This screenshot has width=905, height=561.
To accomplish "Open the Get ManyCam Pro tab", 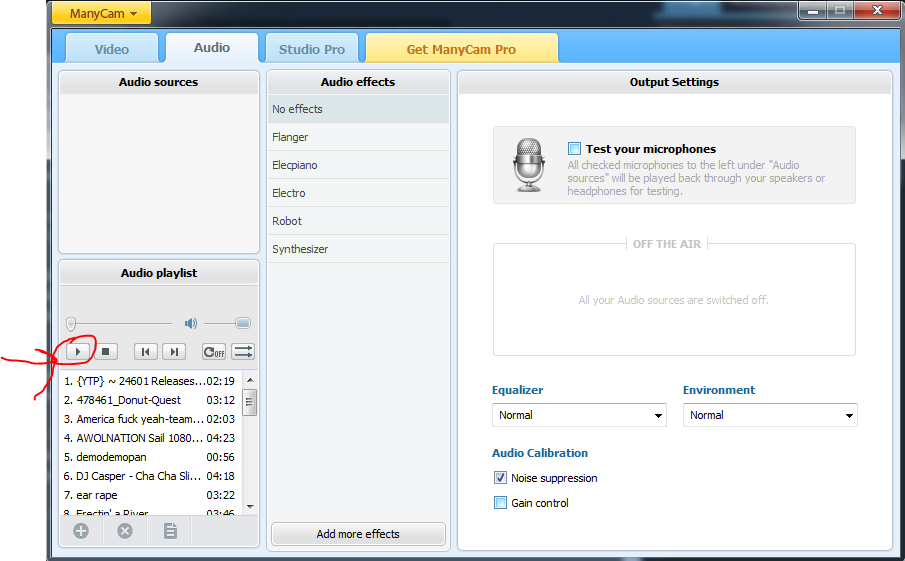I will pos(461,49).
